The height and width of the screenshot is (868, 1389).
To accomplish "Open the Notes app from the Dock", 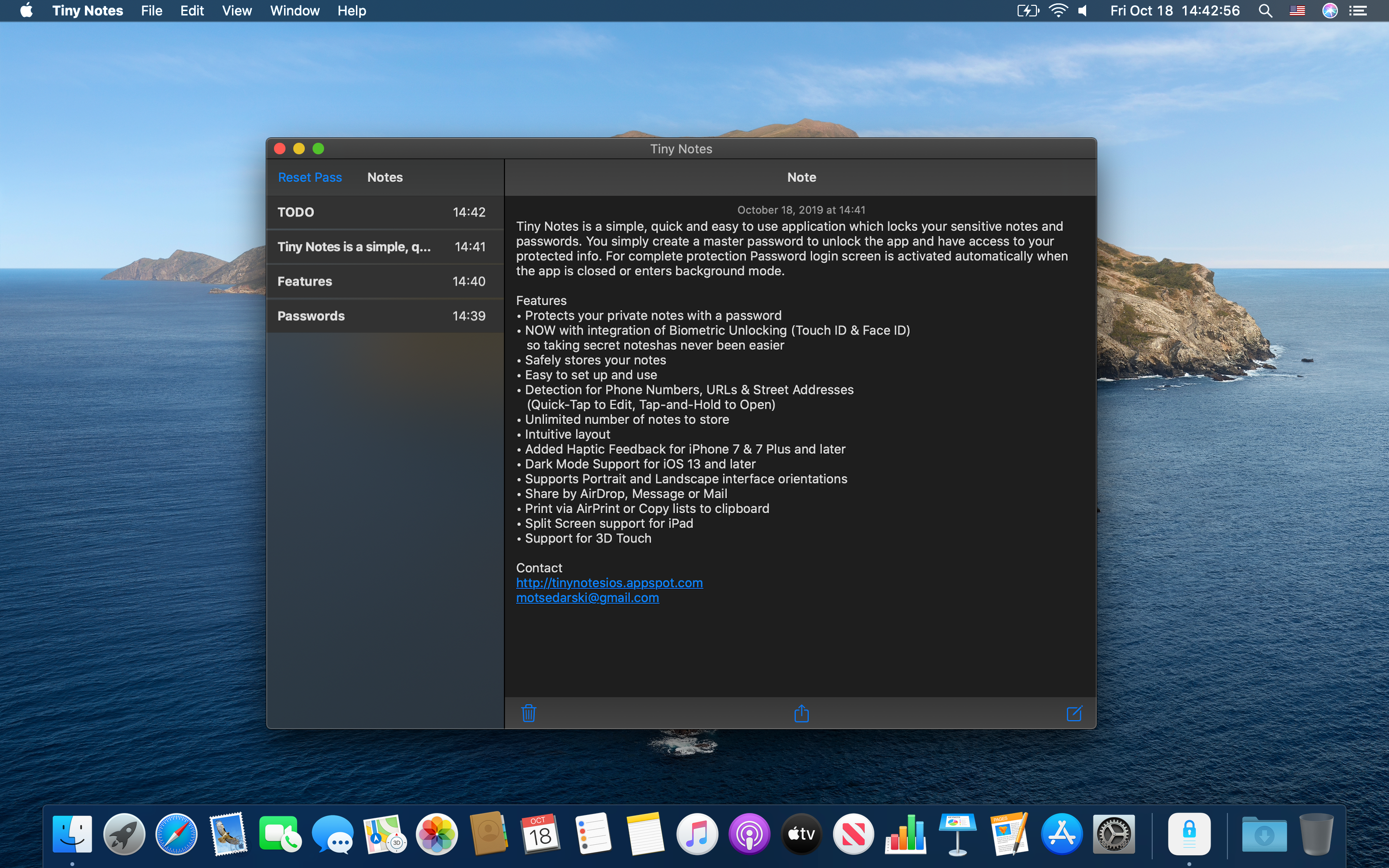I will (x=645, y=833).
